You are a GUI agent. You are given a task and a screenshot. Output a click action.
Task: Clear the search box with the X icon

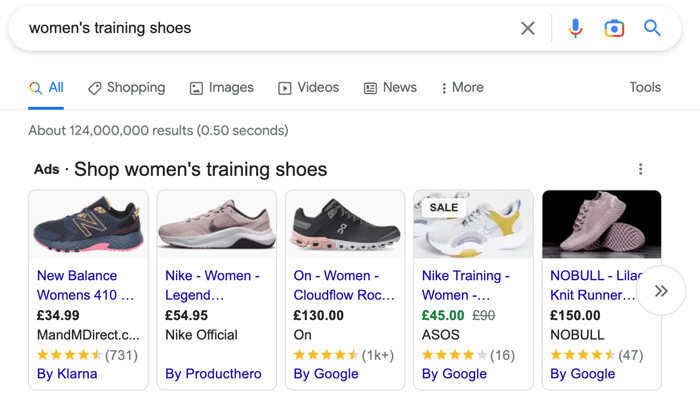click(x=528, y=29)
